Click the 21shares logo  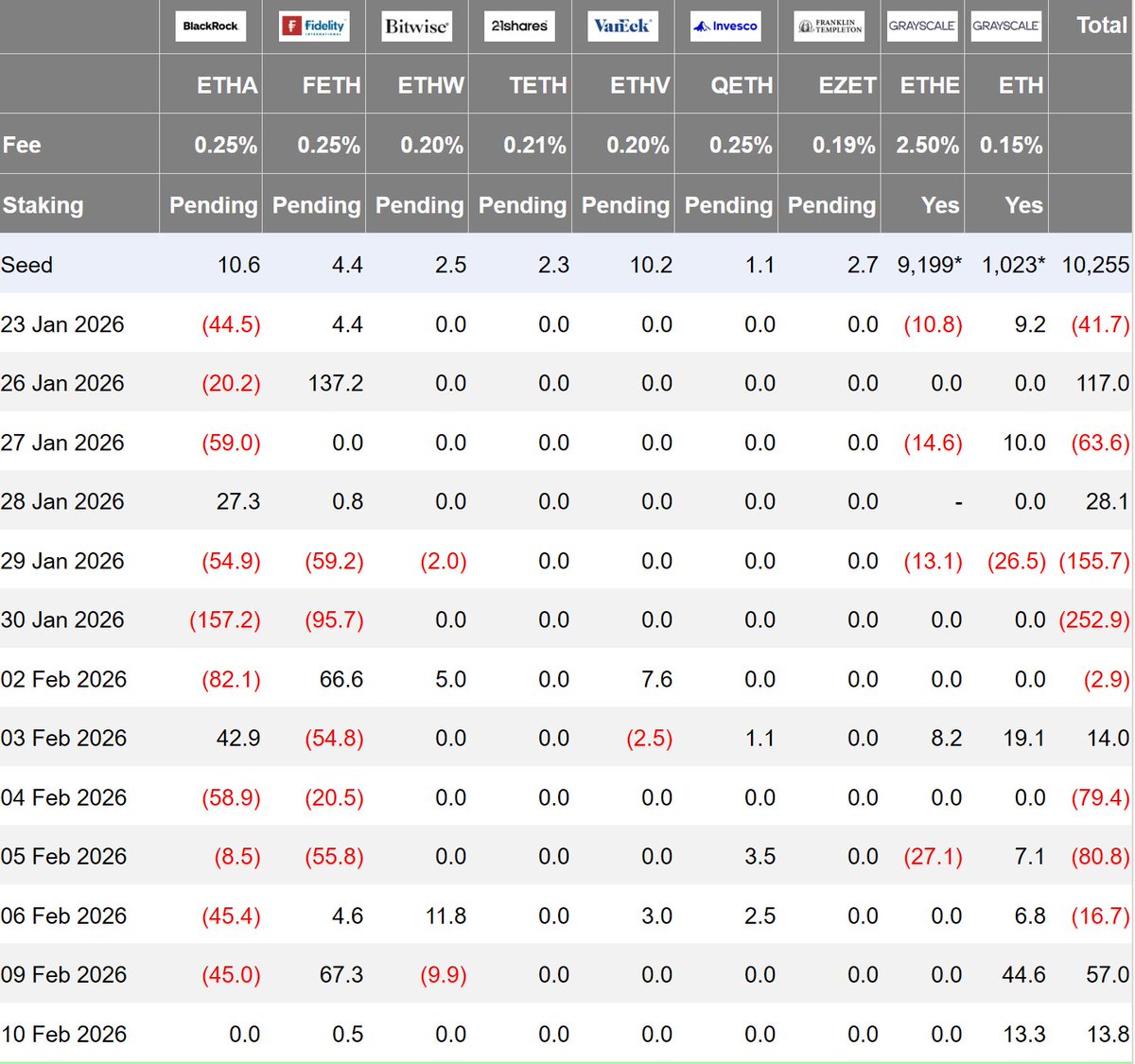[x=519, y=26]
